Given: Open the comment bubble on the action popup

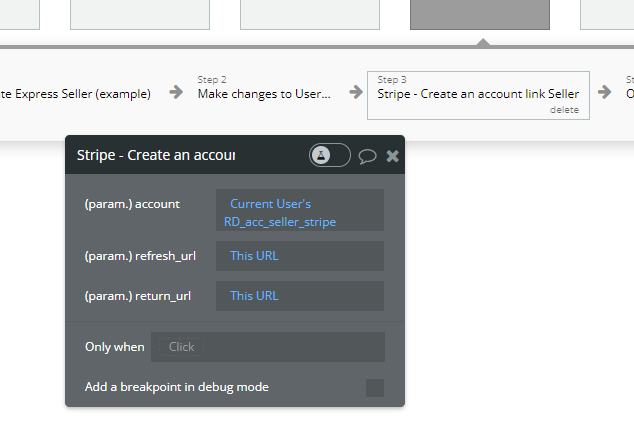Looking at the screenshot, I should (x=367, y=156).
